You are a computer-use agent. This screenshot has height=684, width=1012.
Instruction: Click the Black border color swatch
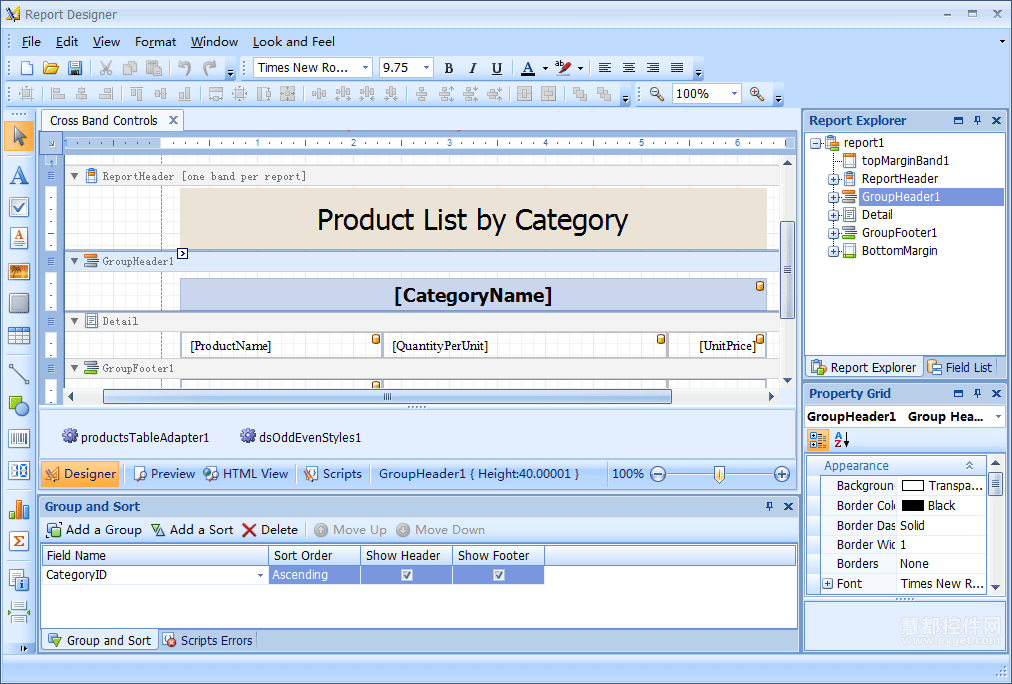pyautogui.click(x=913, y=505)
